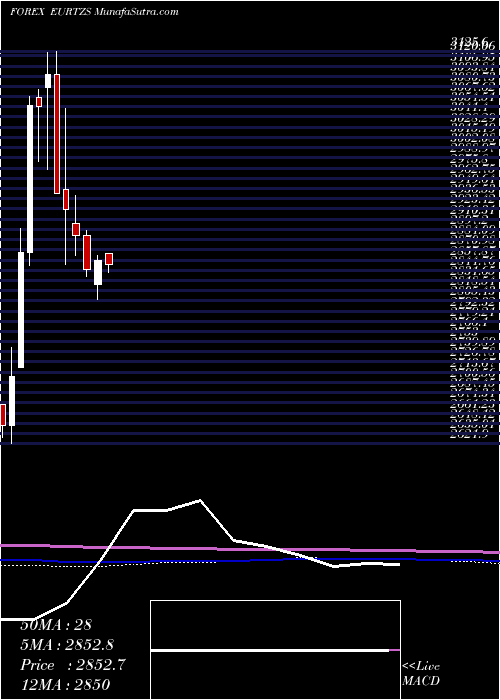Viewport: 500px width, 700px height.
Task: Click the tallest red candlestick body
Action: point(57,134)
